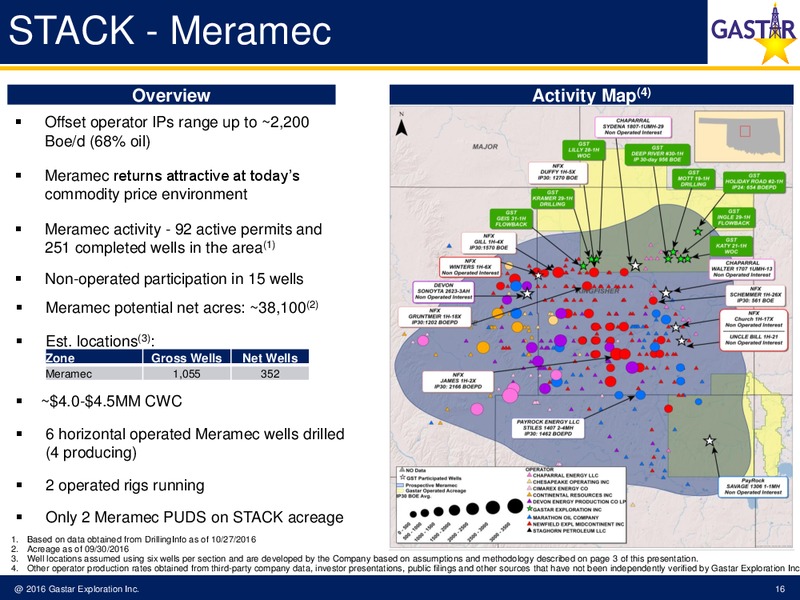Click '6 horizontal operated Meramec wells' bullet
800x600 pixels.
coord(195,443)
